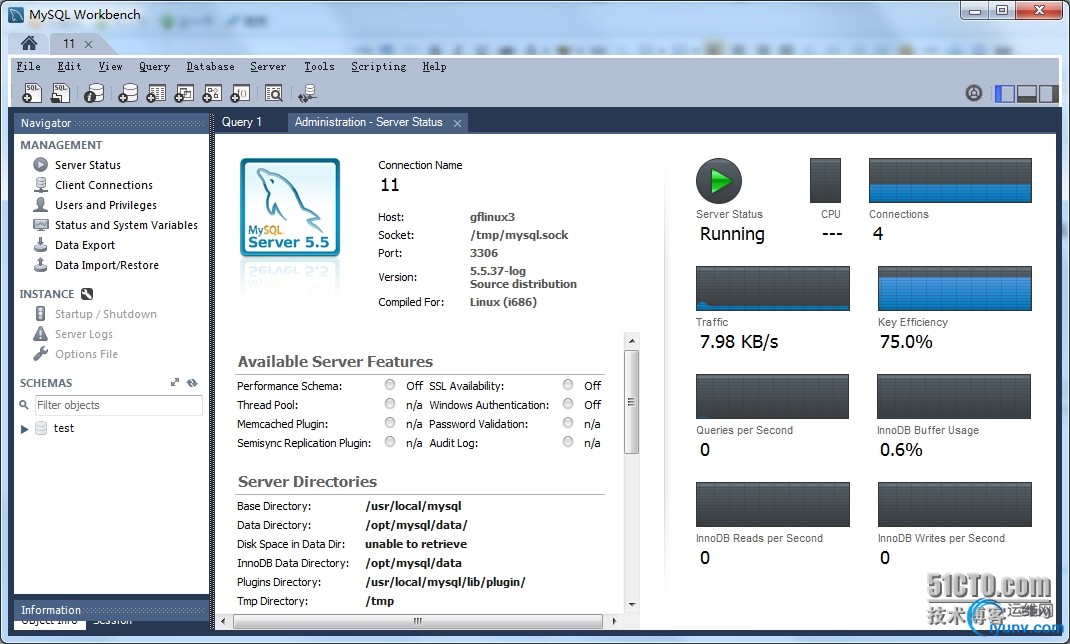Click the Filter objects search field
The image size is (1070, 644).
(117, 405)
